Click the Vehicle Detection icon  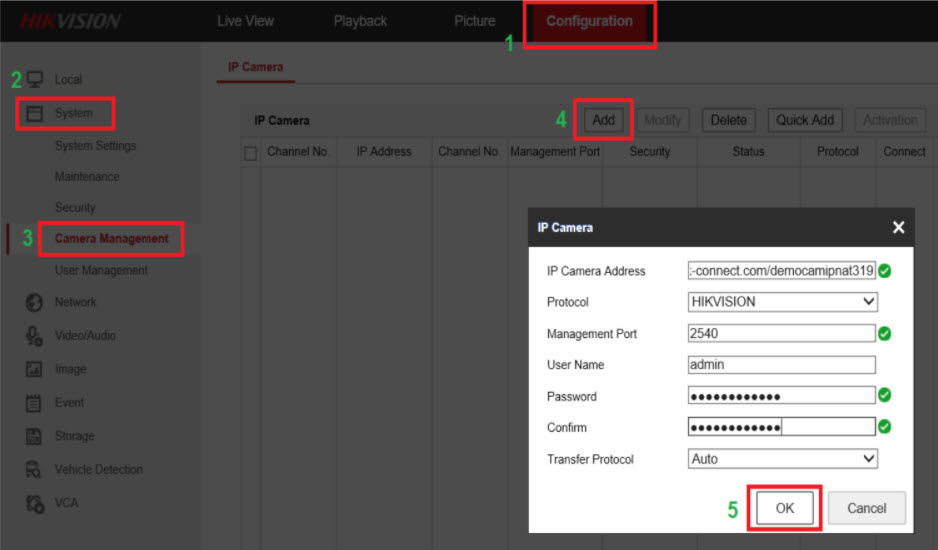coord(34,469)
